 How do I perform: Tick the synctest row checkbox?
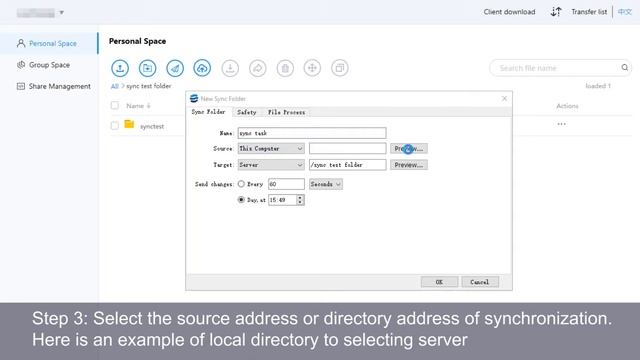115,126
